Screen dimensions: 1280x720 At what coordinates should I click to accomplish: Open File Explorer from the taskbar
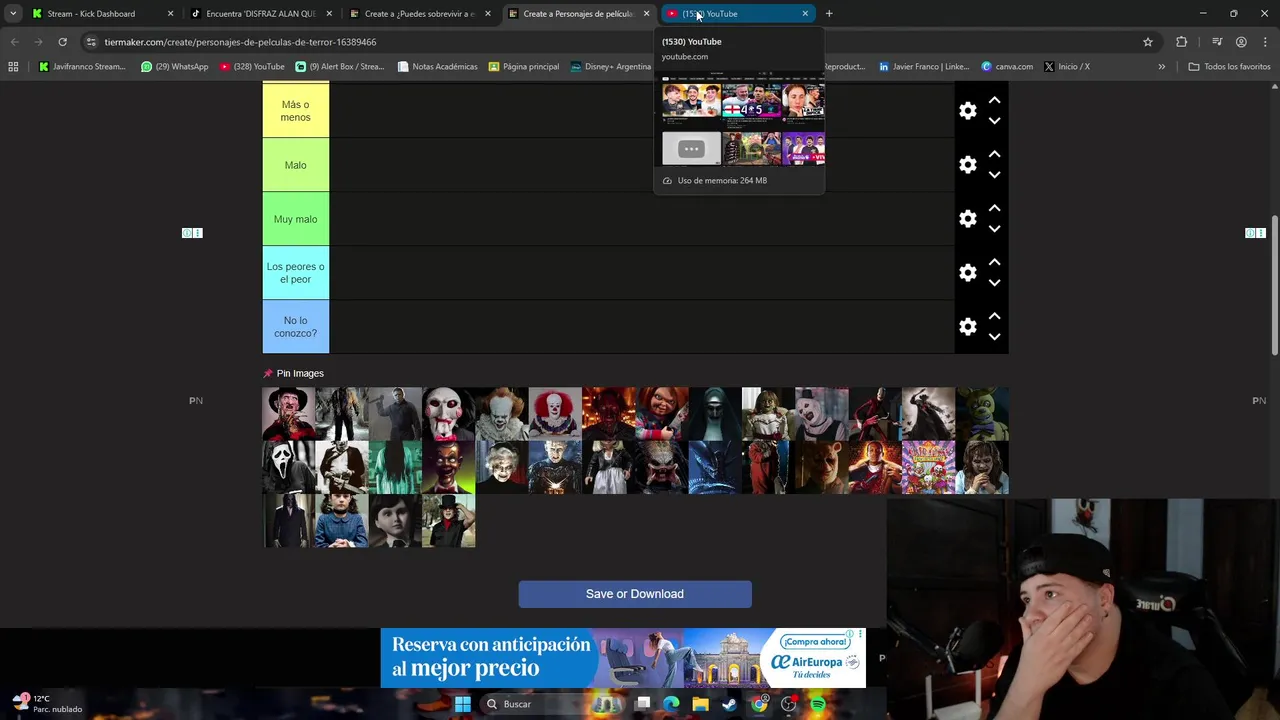700,704
